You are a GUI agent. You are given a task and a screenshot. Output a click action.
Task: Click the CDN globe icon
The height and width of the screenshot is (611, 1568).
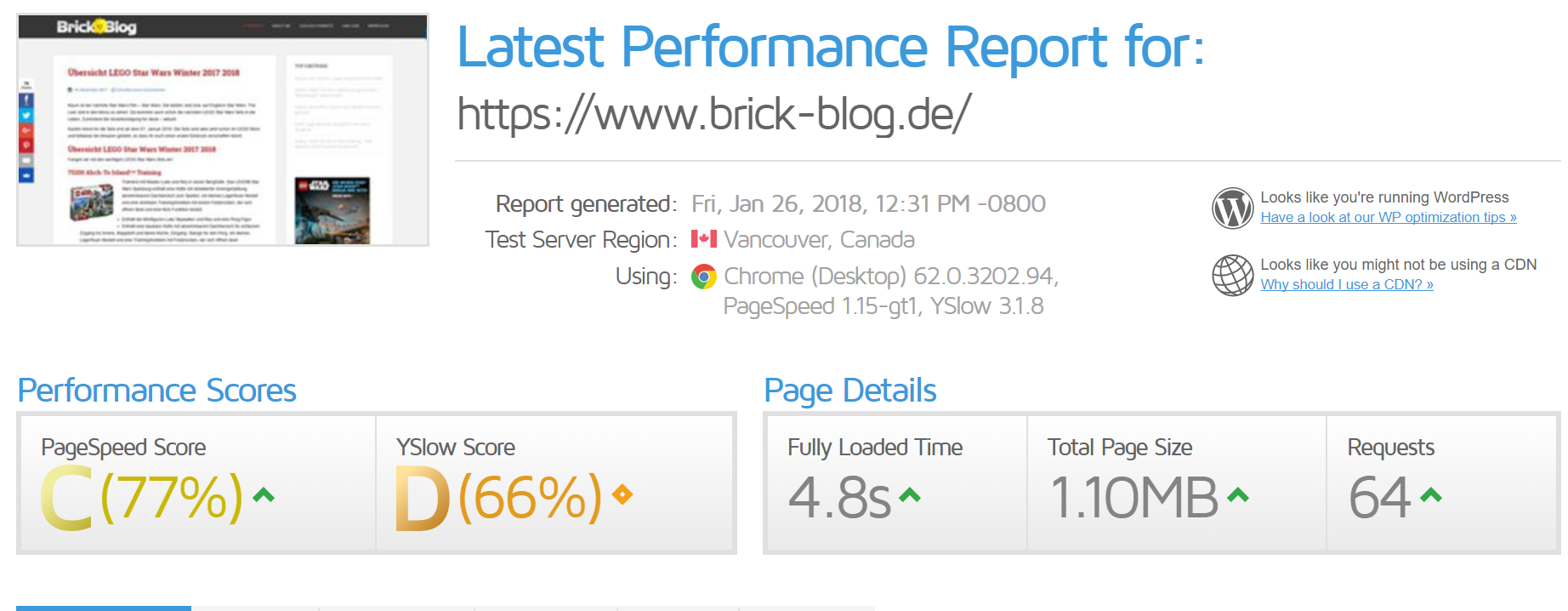(1232, 276)
